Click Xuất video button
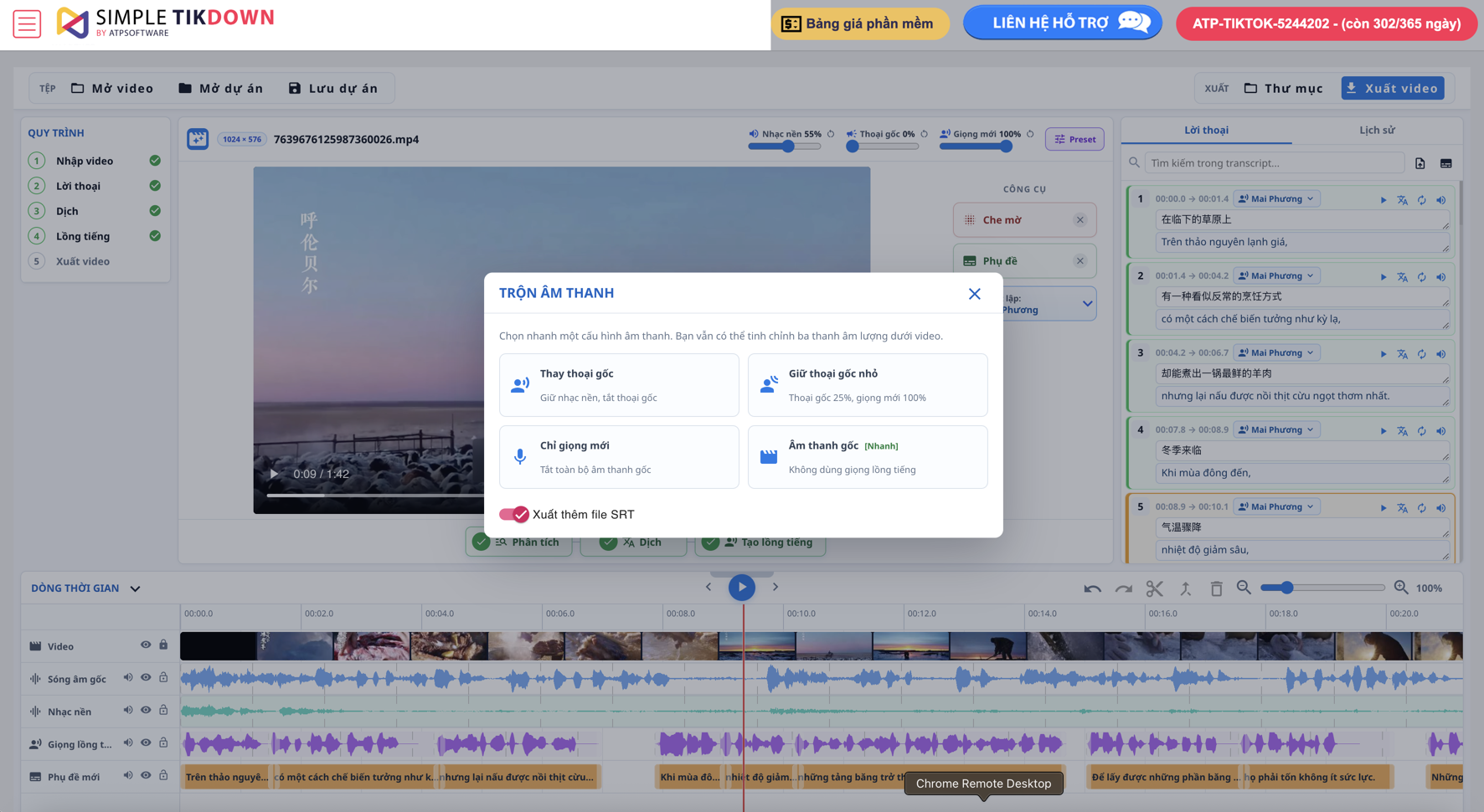 coord(1393,88)
